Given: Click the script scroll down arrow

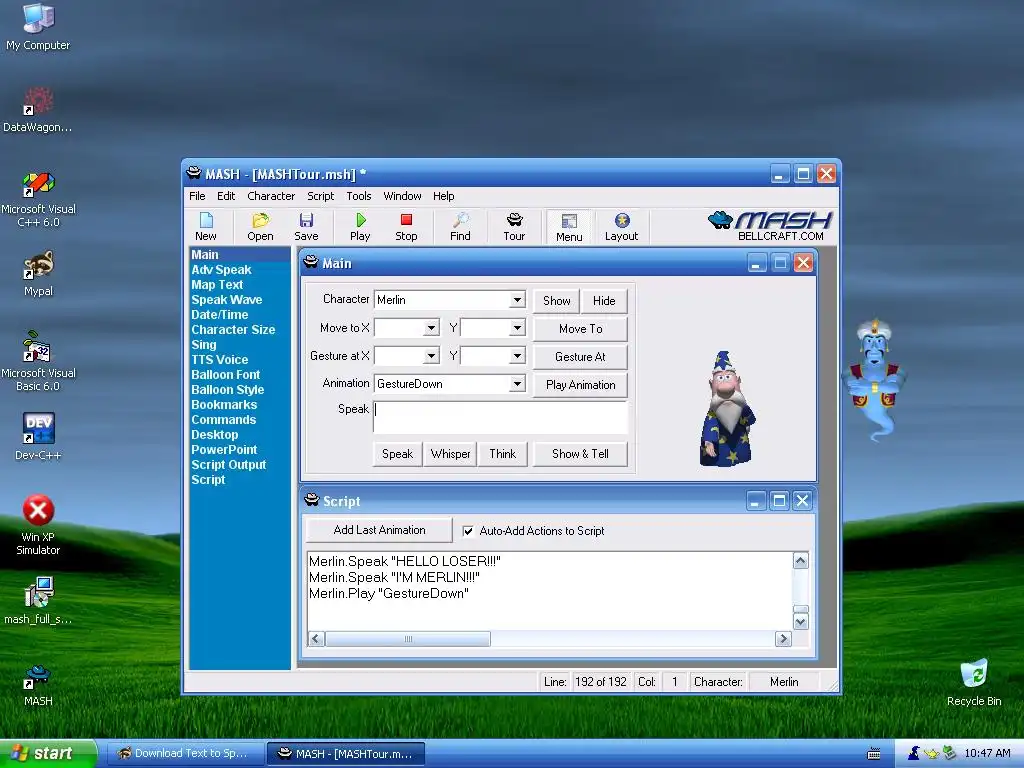Looking at the screenshot, I should (x=801, y=621).
